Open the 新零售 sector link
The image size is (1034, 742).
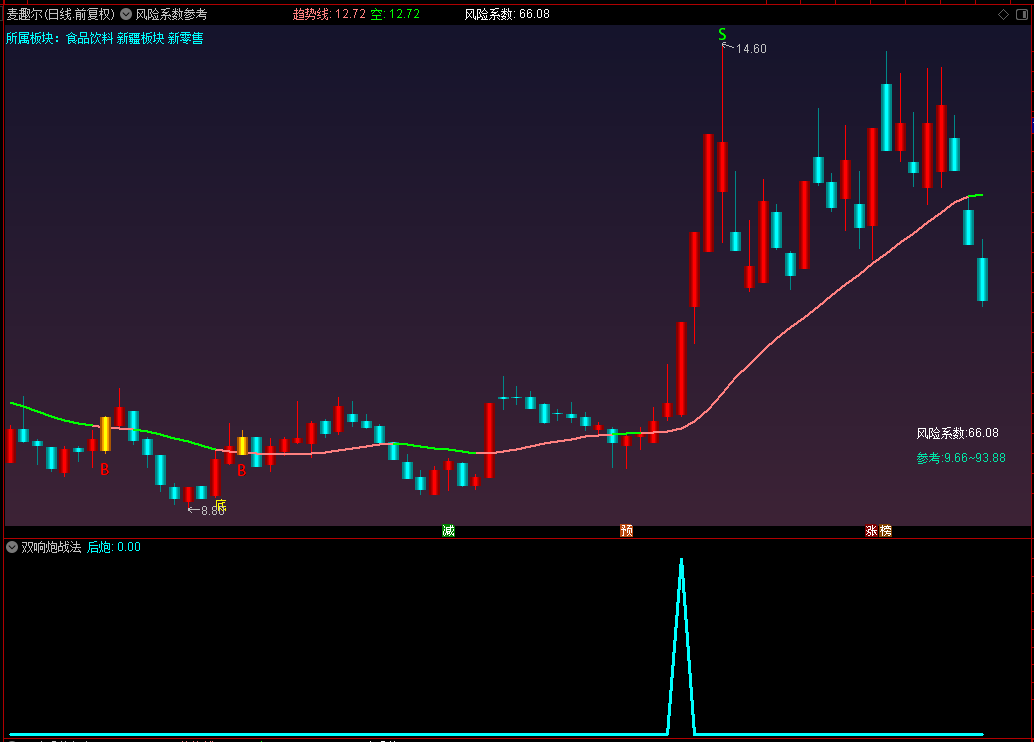click(x=185, y=38)
